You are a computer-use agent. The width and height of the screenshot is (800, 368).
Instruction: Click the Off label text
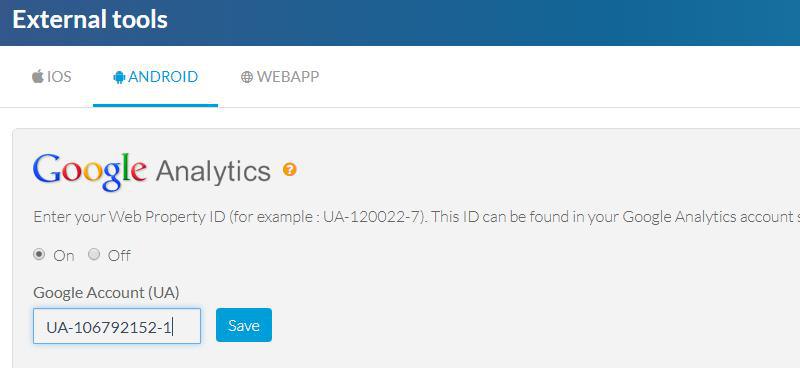coord(119,256)
